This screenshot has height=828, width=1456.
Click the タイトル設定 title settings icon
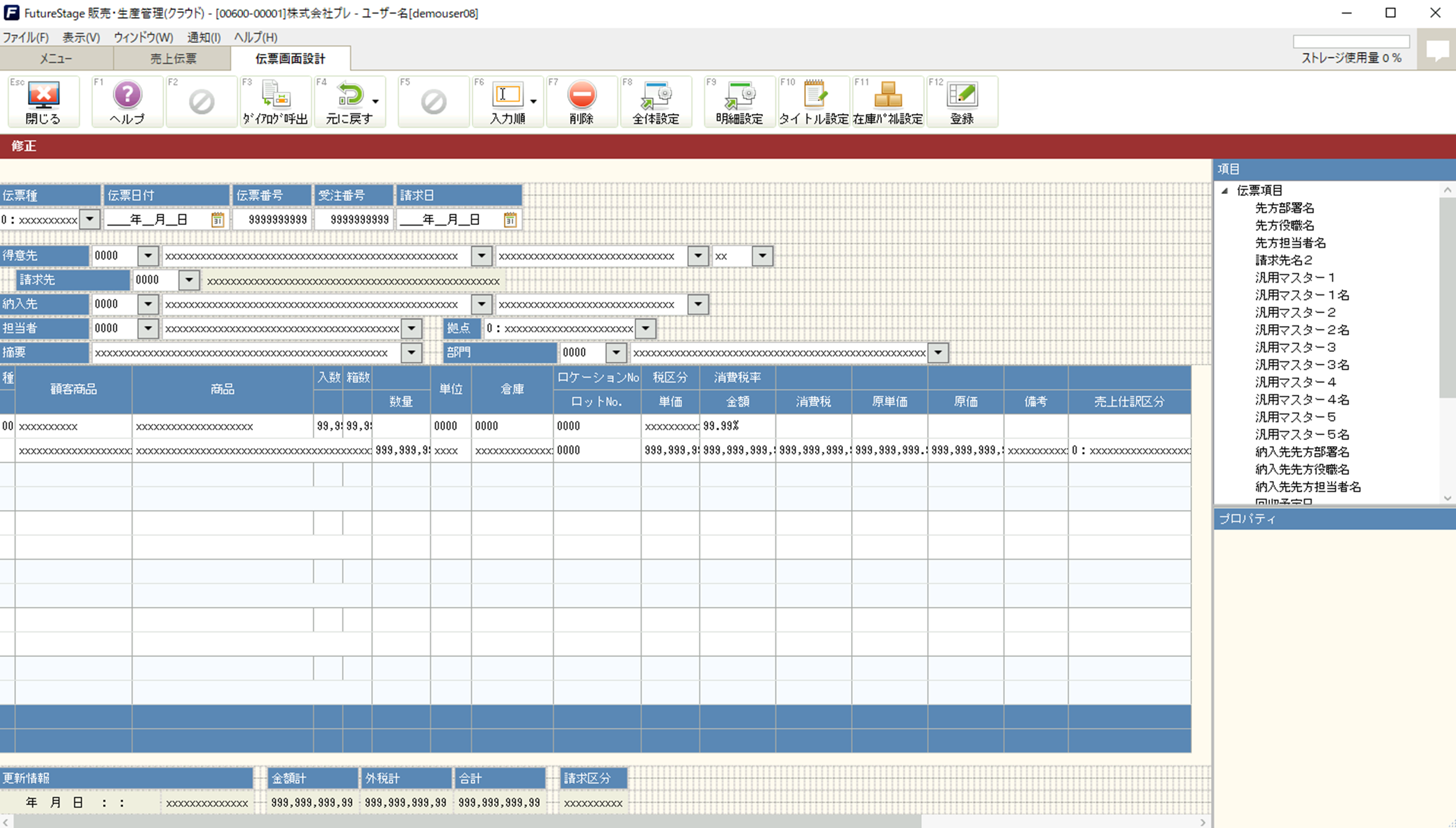pyautogui.click(x=813, y=101)
